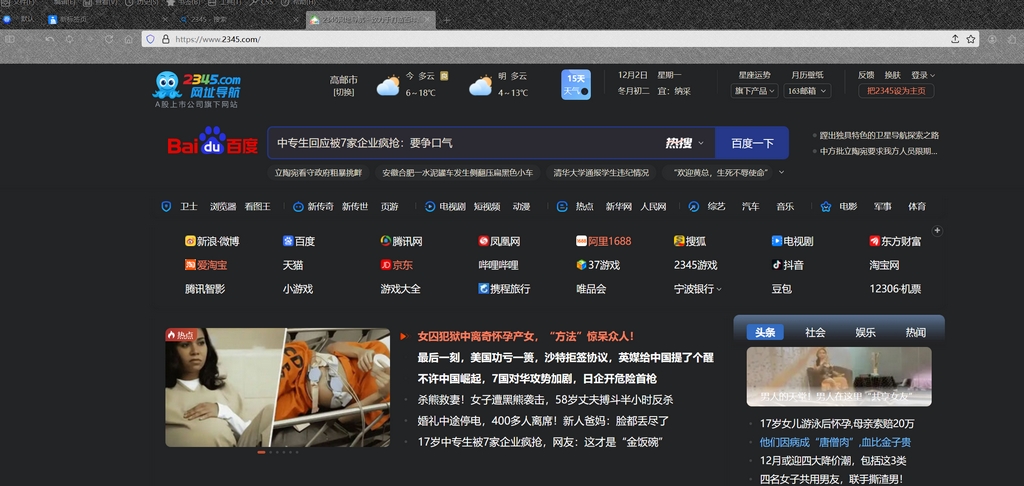Click the 东方财富 site icon

tap(874, 241)
